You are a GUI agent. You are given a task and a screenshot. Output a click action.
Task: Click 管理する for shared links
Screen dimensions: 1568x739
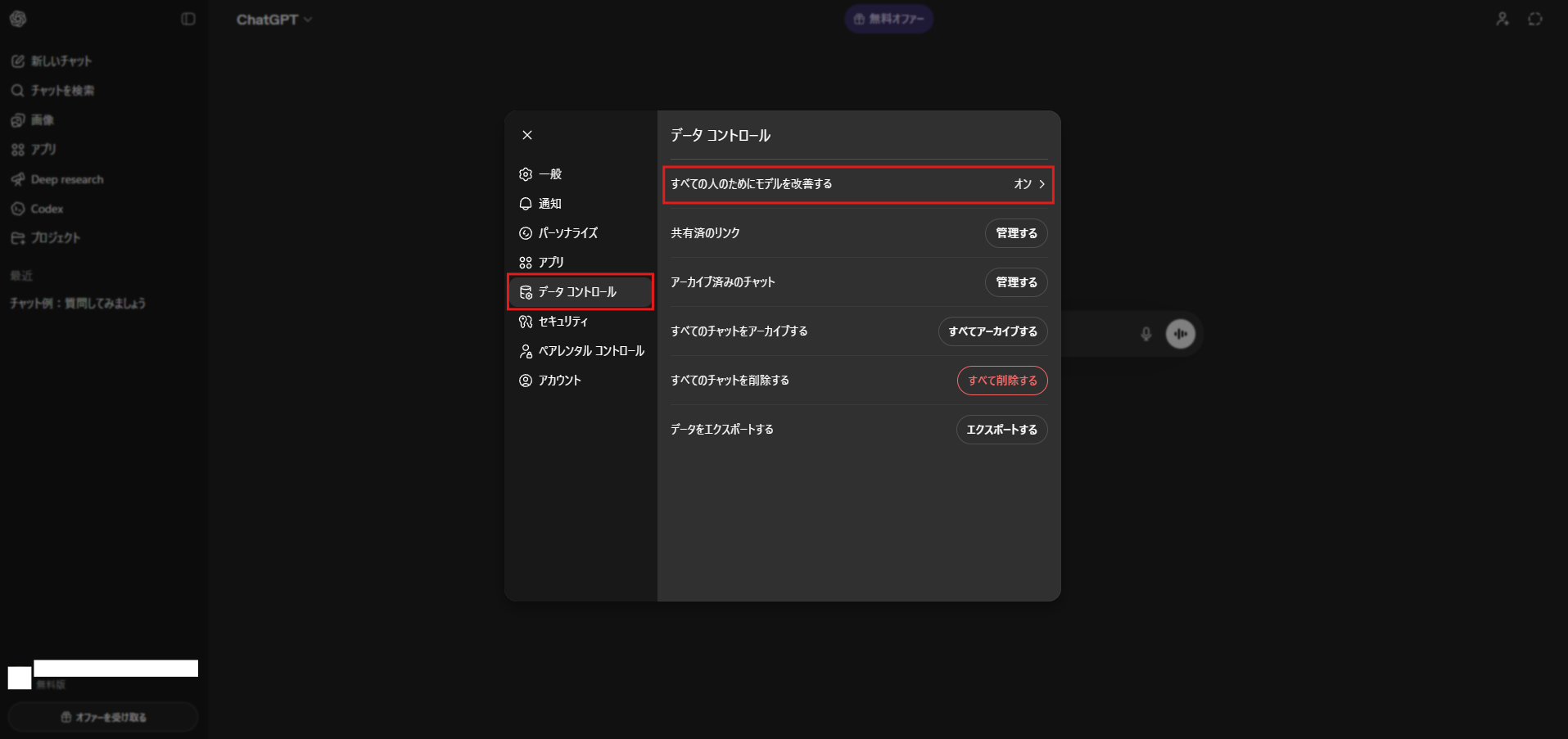pos(1015,233)
